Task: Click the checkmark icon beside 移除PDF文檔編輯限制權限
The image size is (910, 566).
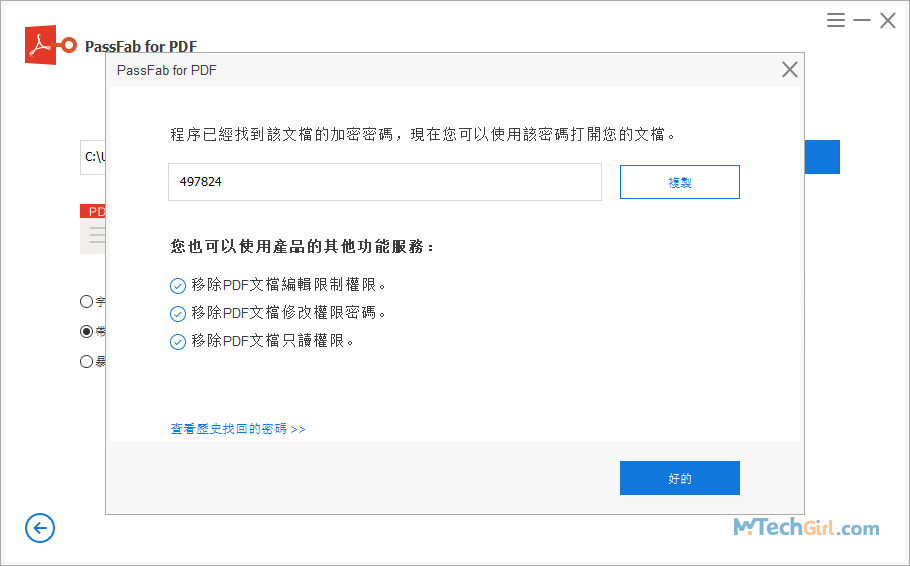Action: pyautogui.click(x=178, y=286)
